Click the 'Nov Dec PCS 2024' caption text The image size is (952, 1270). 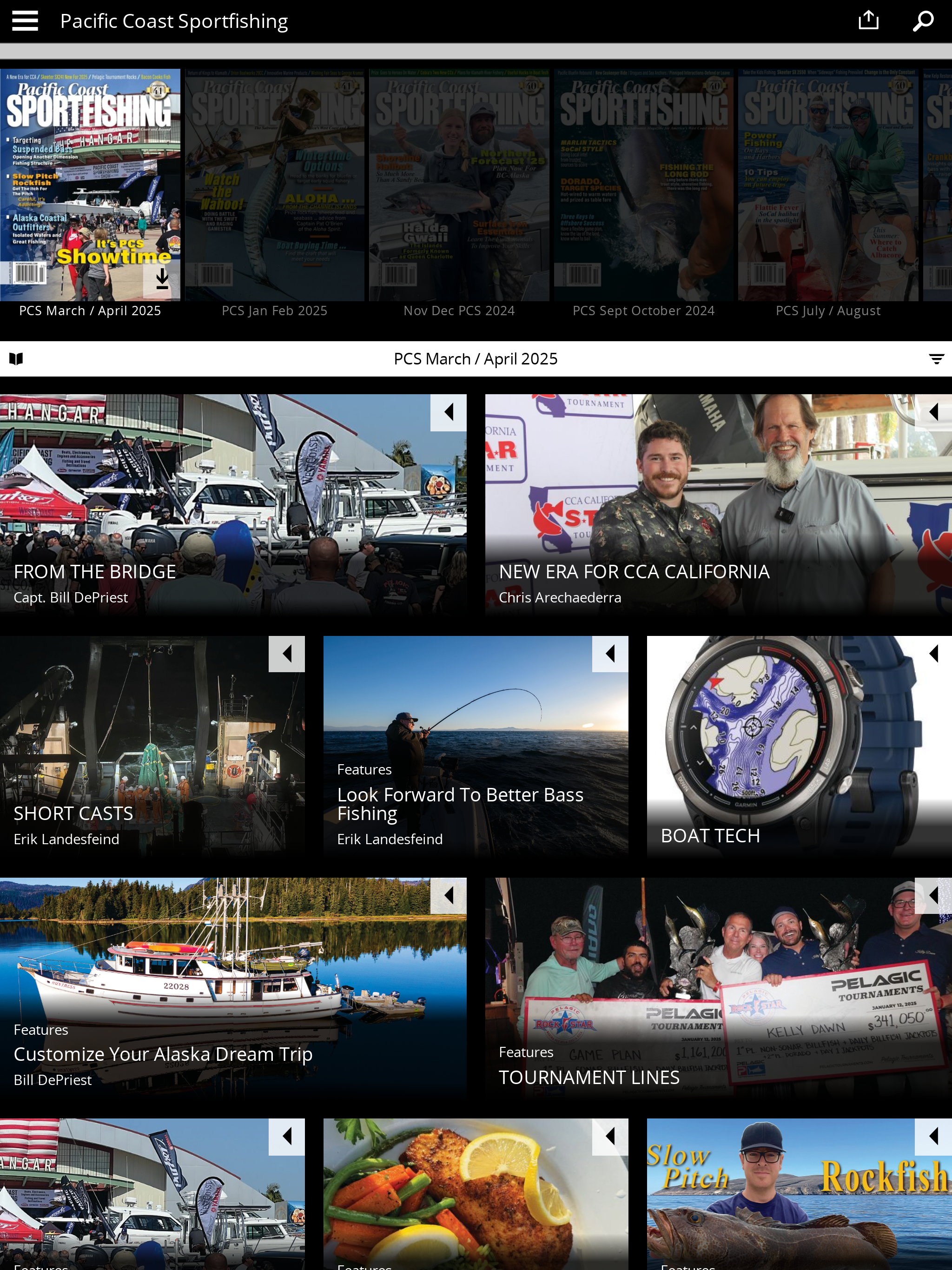coord(459,311)
